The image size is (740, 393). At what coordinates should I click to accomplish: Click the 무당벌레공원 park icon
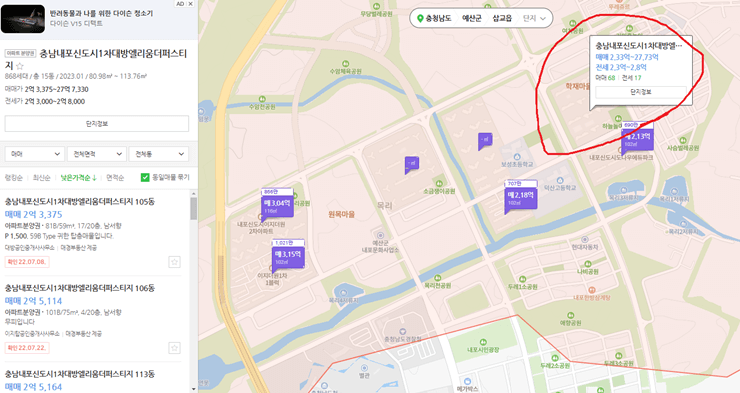376,7
